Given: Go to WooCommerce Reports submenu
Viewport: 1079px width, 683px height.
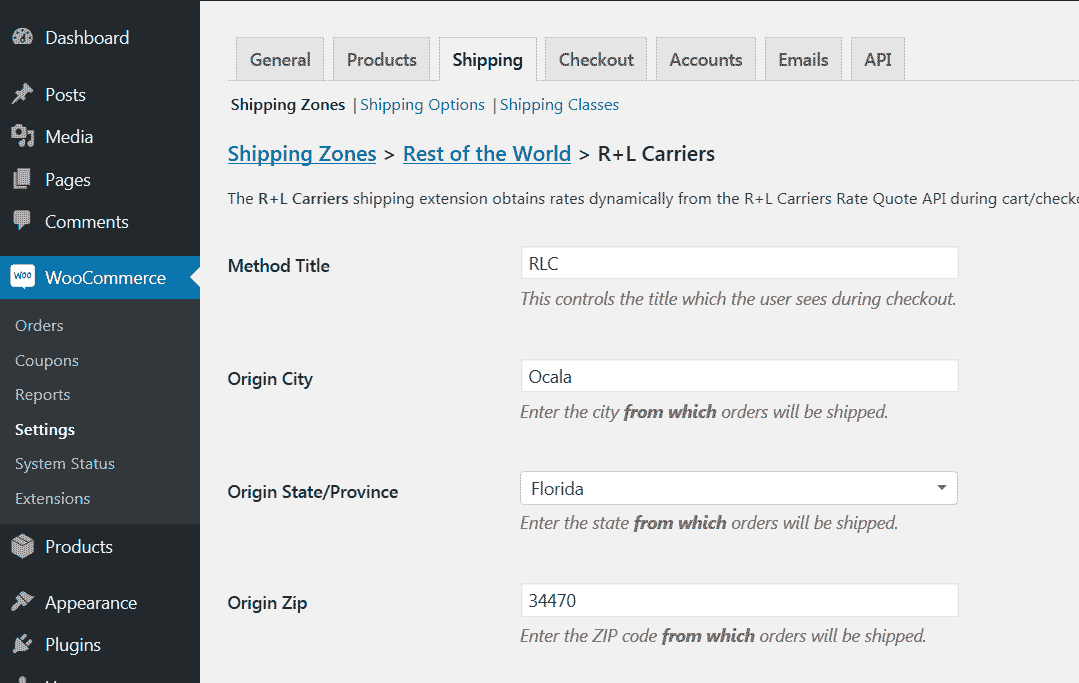Looking at the screenshot, I should coord(43,395).
